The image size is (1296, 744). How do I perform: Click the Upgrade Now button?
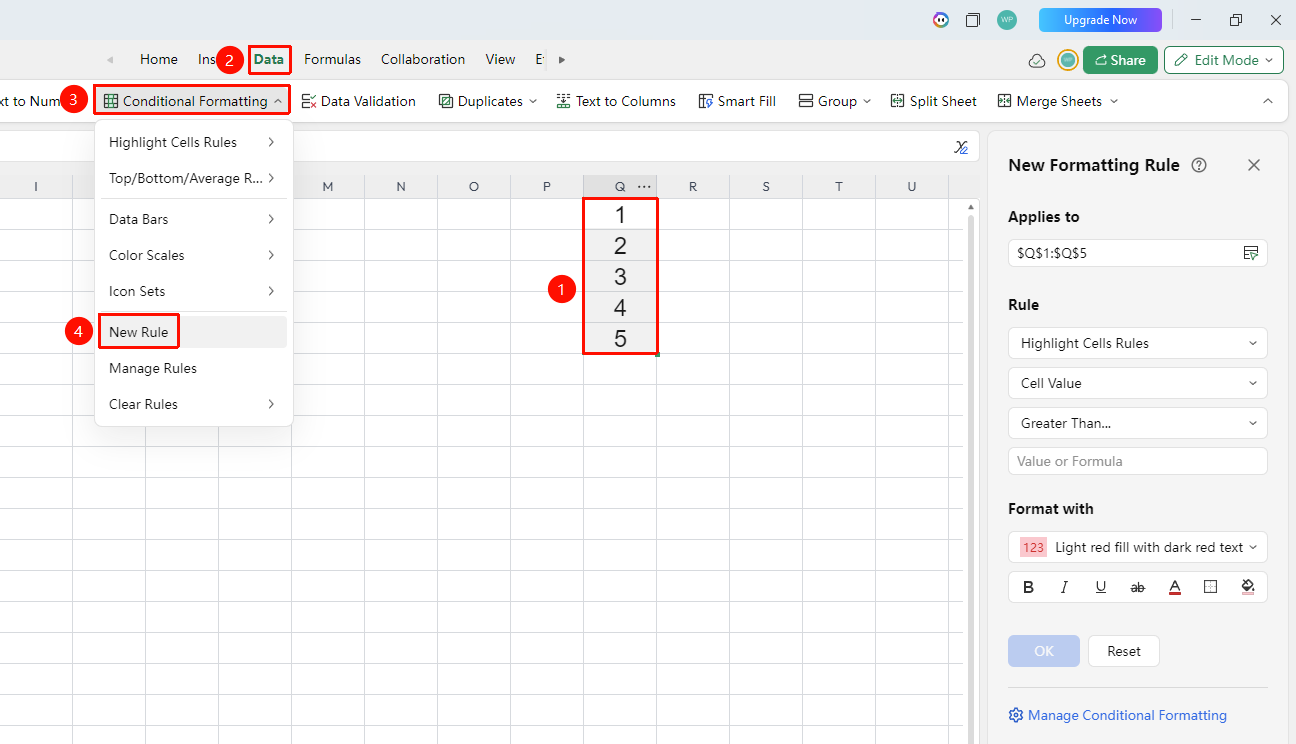tap(1100, 20)
